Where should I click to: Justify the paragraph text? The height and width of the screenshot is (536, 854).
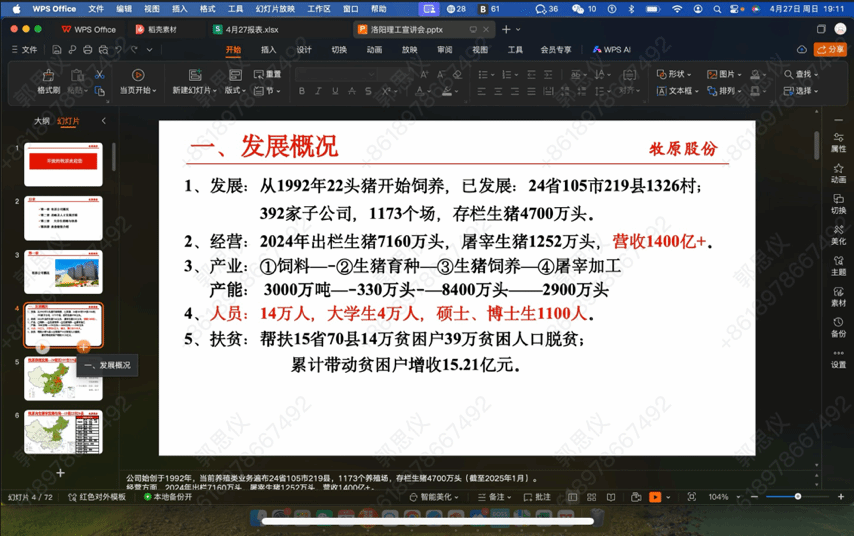click(x=532, y=91)
